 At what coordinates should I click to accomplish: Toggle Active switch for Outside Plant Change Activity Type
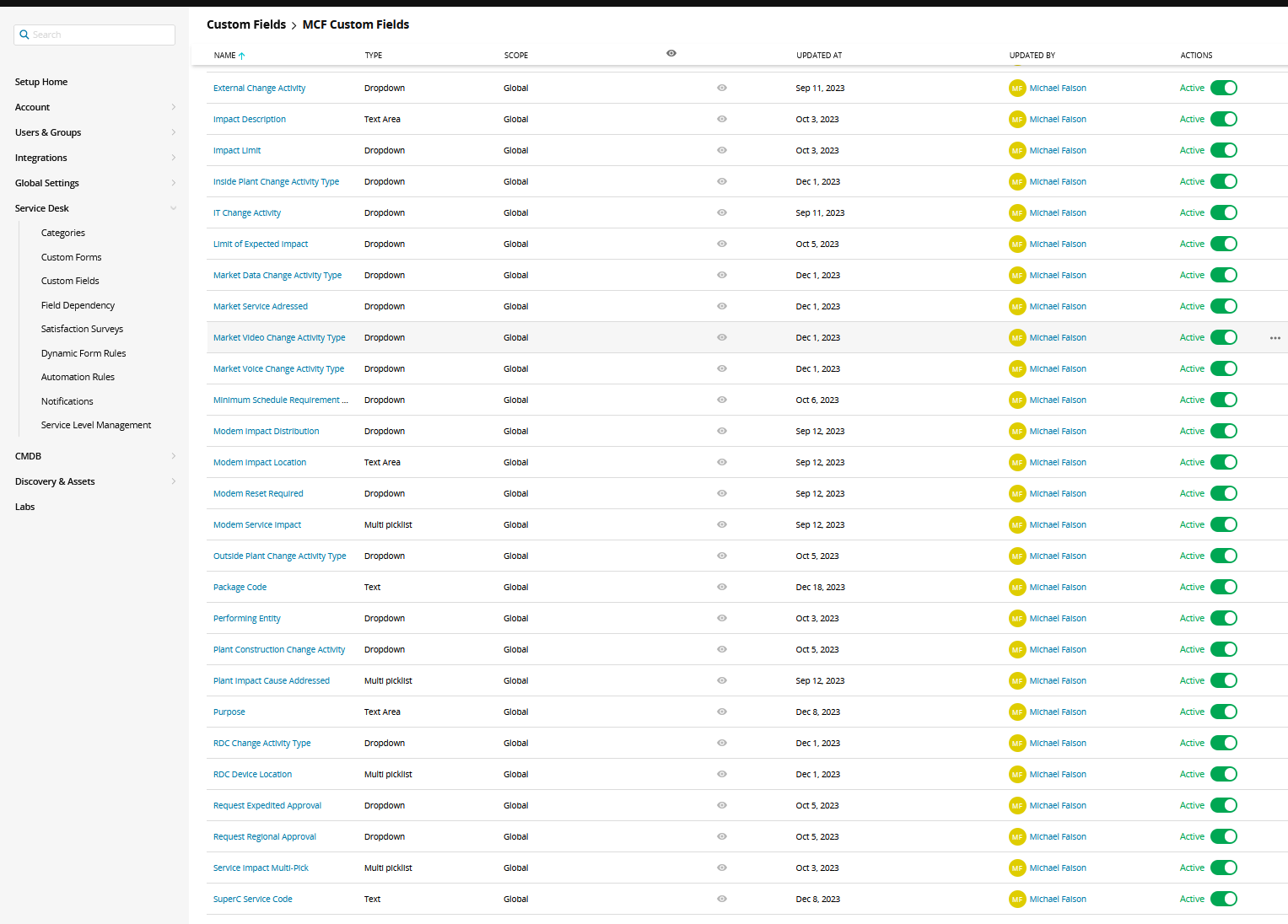(x=1224, y=556)
